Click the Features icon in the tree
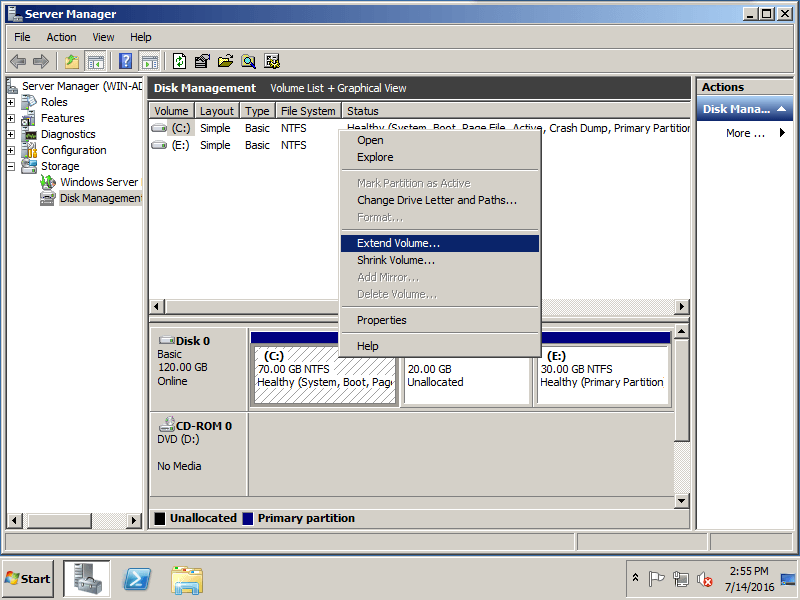 coord(29,118)
